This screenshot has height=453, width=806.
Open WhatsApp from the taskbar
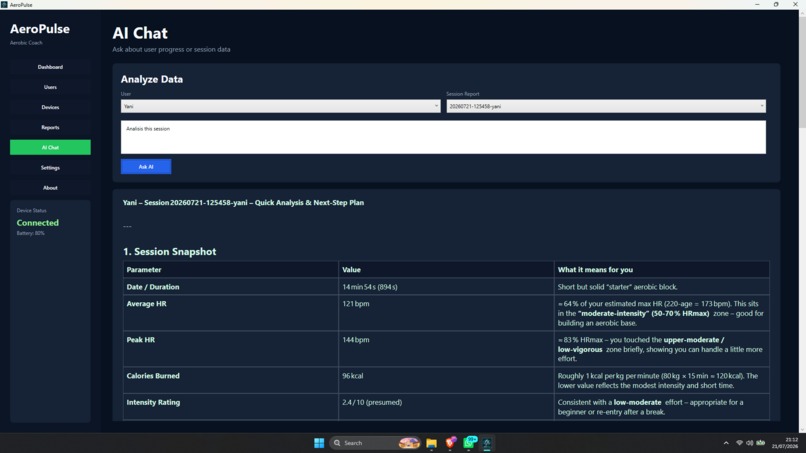click(x=469, y=443)
